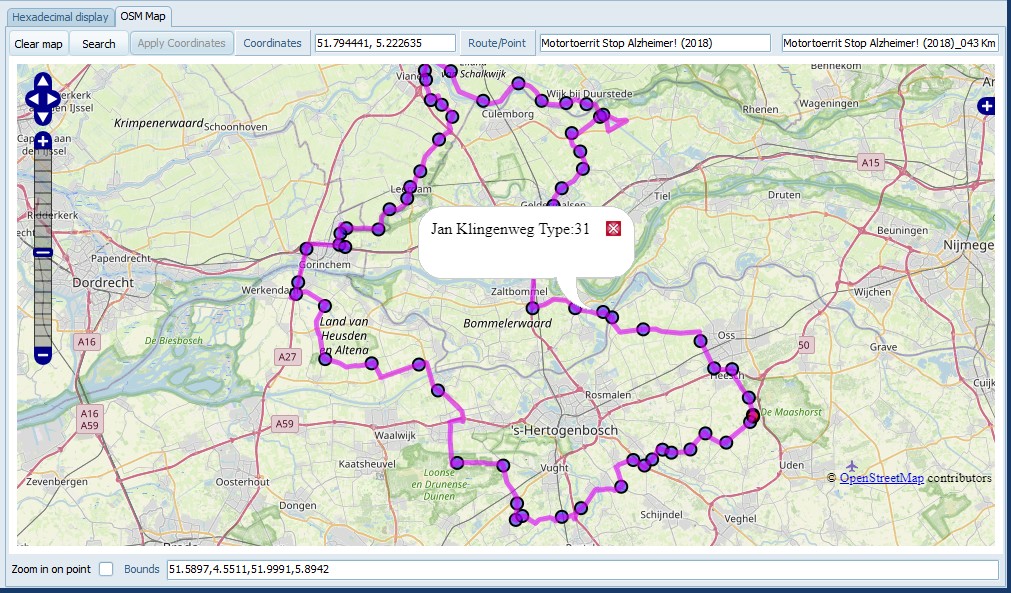Enable the Zoom in on point checkbox
1011x593 pixels.
pos(106,569)
